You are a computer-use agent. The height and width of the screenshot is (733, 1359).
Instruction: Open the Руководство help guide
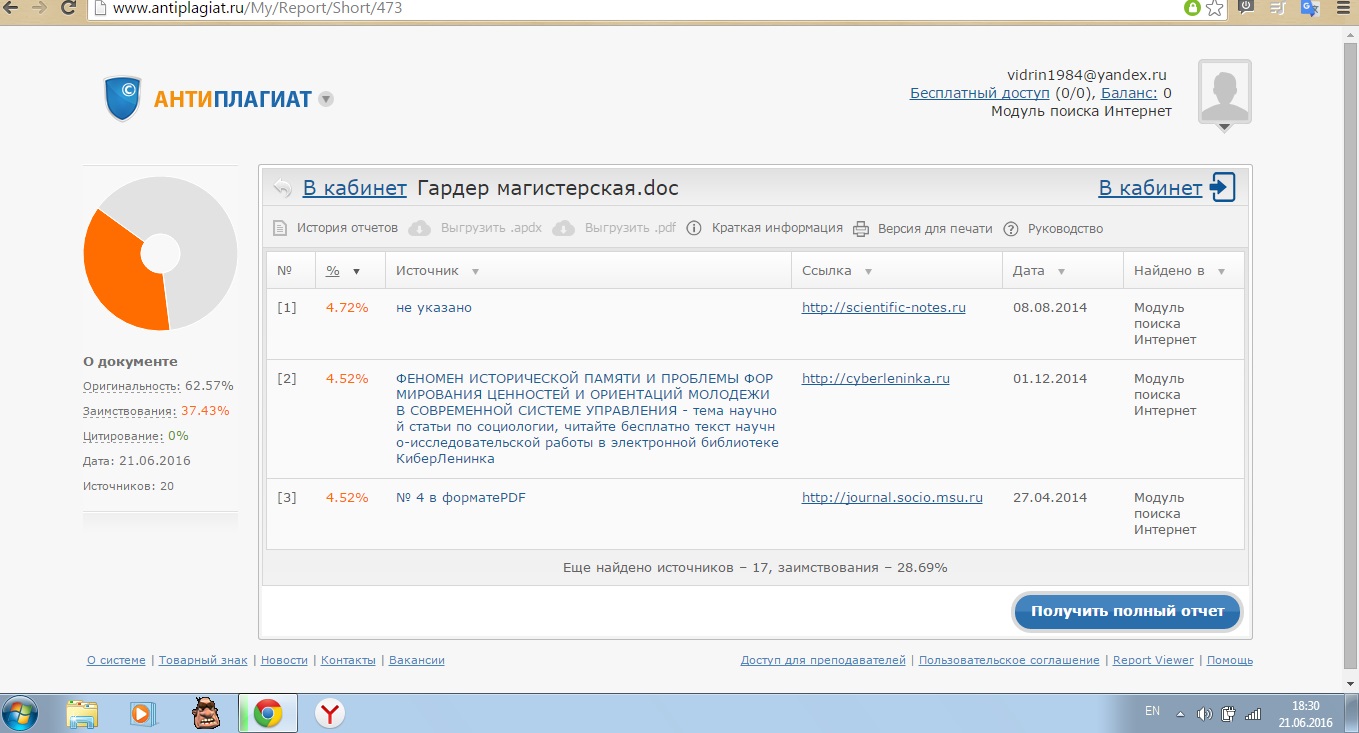[x=1065, y=228]
